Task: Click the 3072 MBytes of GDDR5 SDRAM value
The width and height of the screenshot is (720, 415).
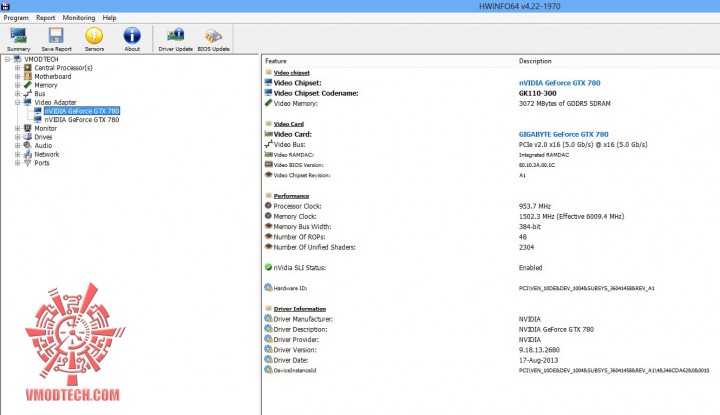Action: coord(564,104)
